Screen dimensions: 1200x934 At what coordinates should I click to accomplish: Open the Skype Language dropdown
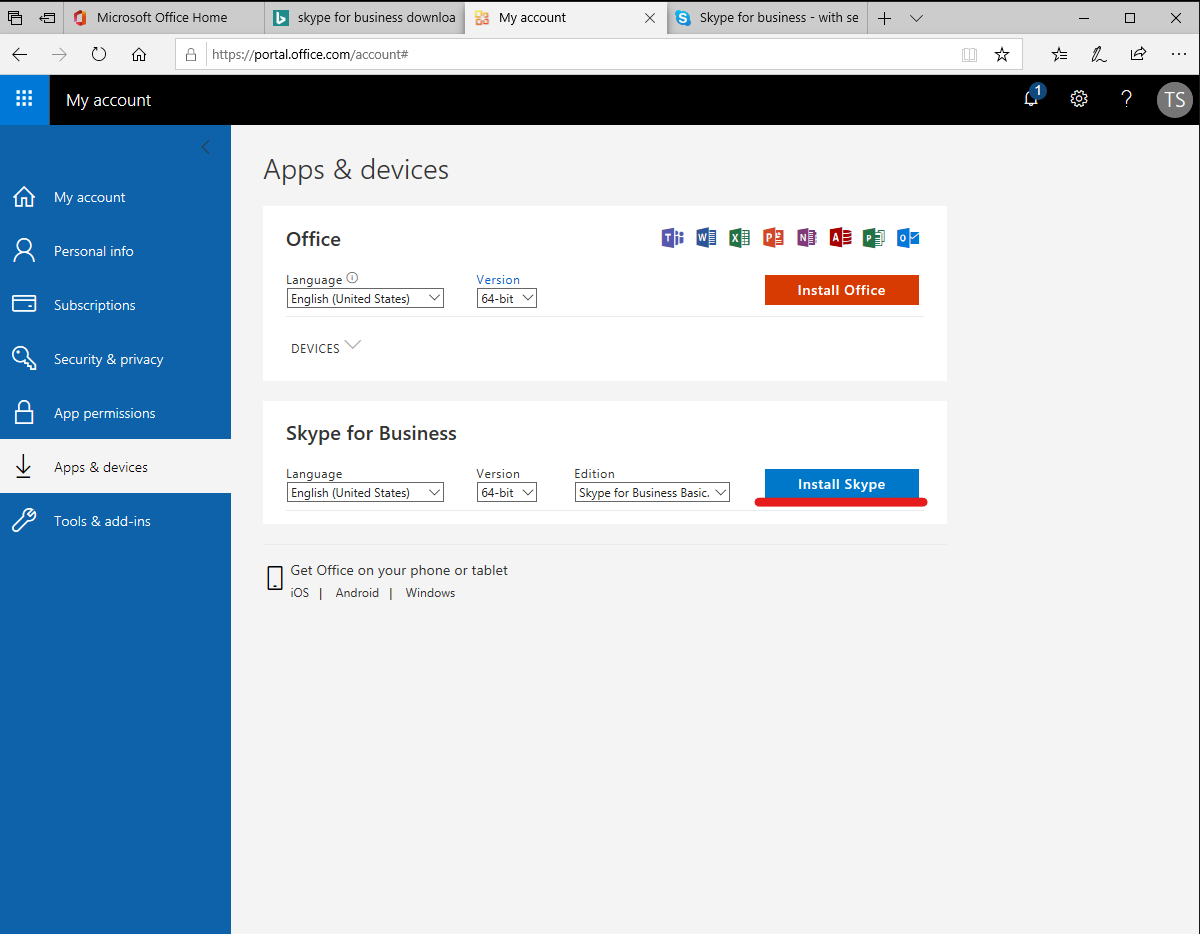click(365, 491)
